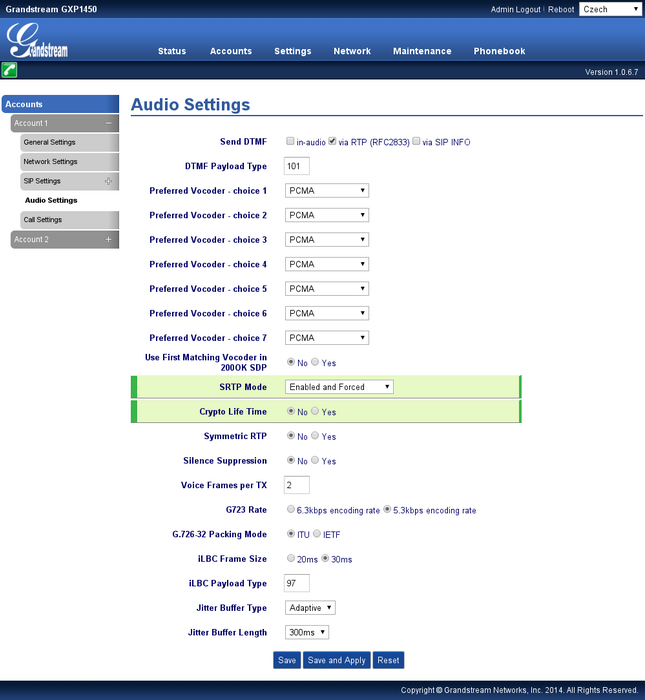Open Preferred Vocoder choice 5 dropdown
Image resolution: width=645 pixels, height=700 pixels.
[x=327, y=289]
